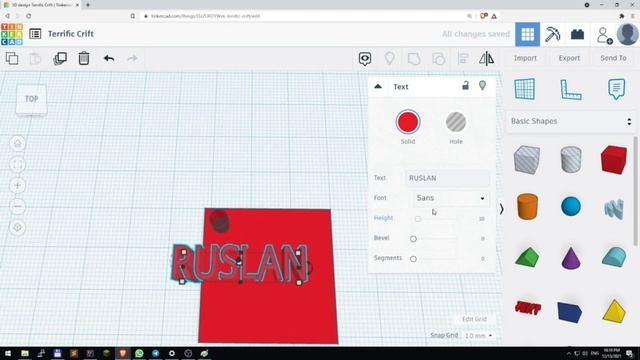Viewport: 640px width, 360px height.
Task: Select the striped Cylinder hole shape
Action: click(x=571, y=159)
